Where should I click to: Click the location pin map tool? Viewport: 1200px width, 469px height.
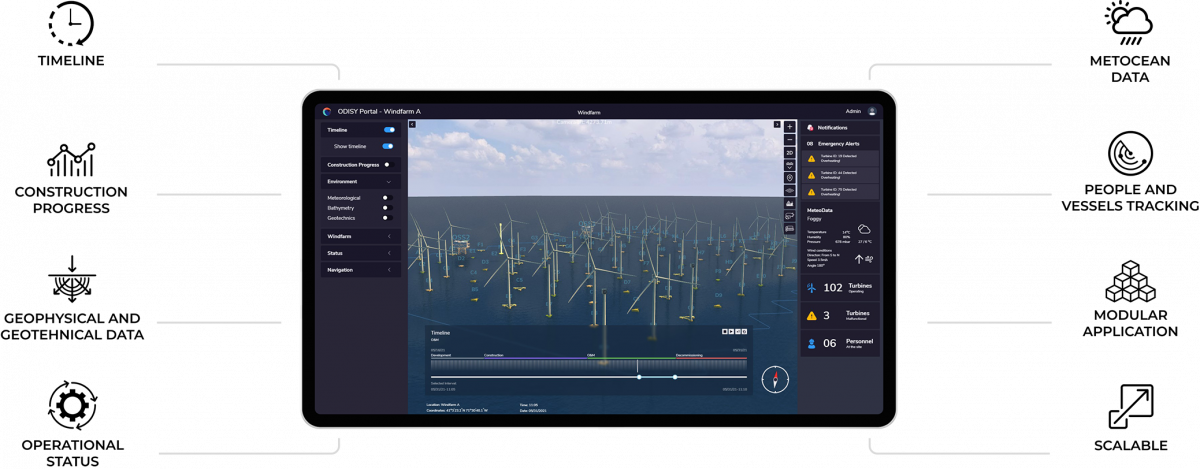789,178
